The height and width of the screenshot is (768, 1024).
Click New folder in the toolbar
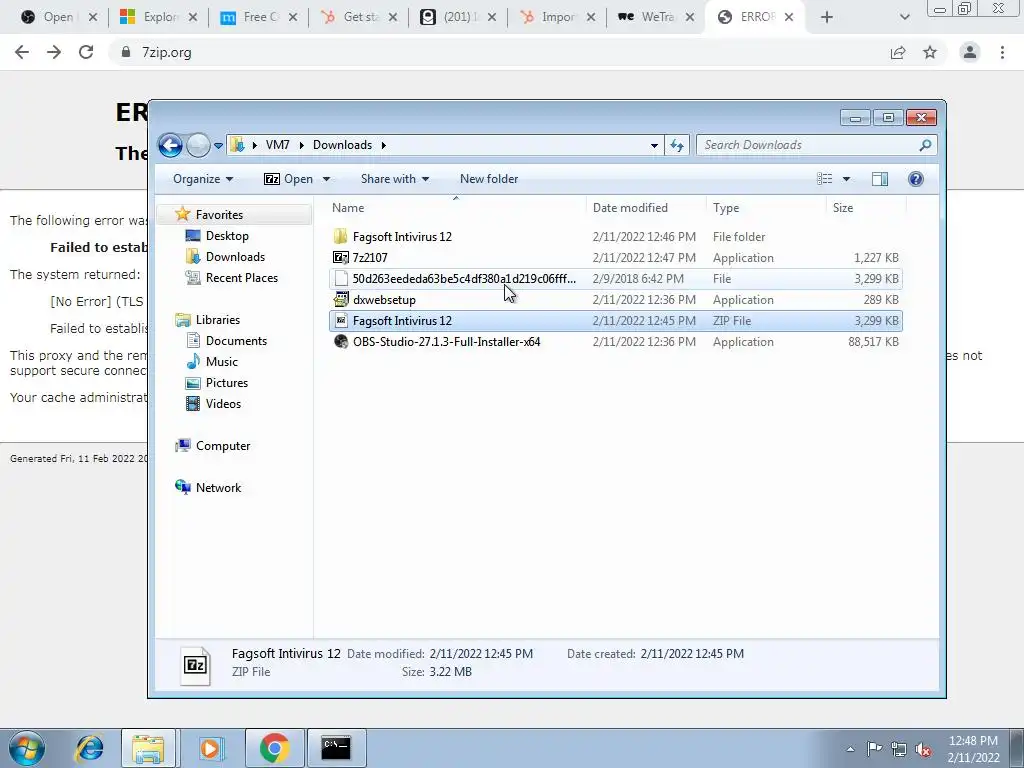click(x=489, y=179)
